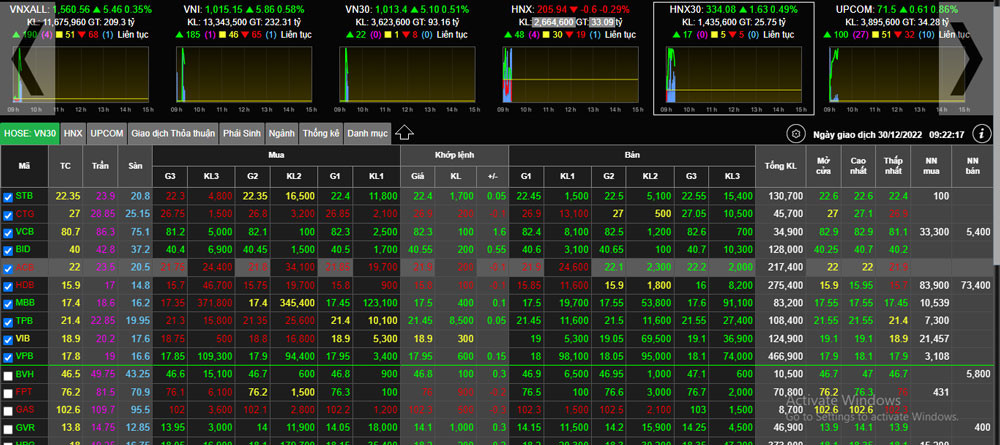
Task: Click the up arrow icon after Danh mục
Action: tap(405, 132)
